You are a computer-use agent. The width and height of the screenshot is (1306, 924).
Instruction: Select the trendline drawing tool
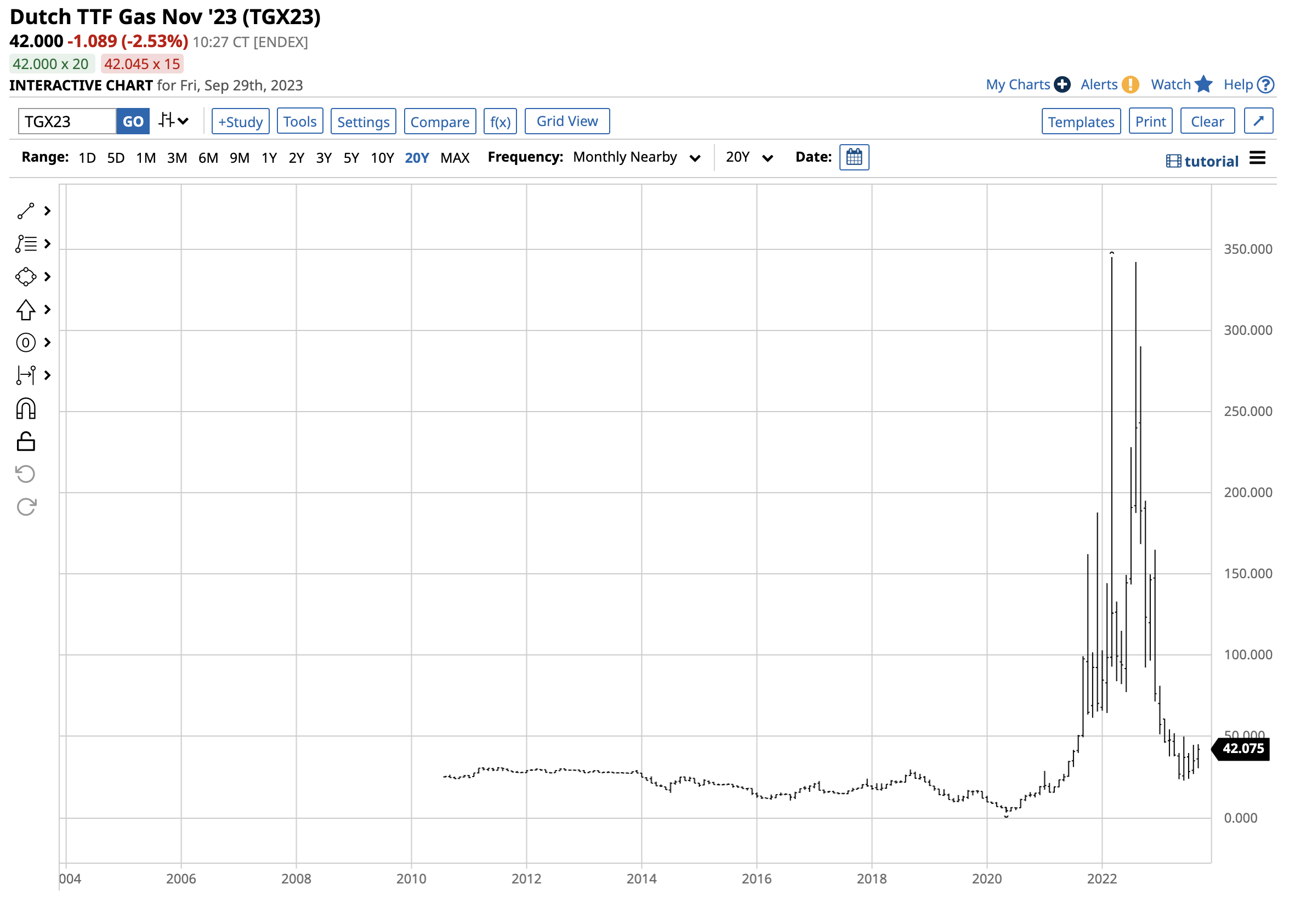[x=26, y=210]
